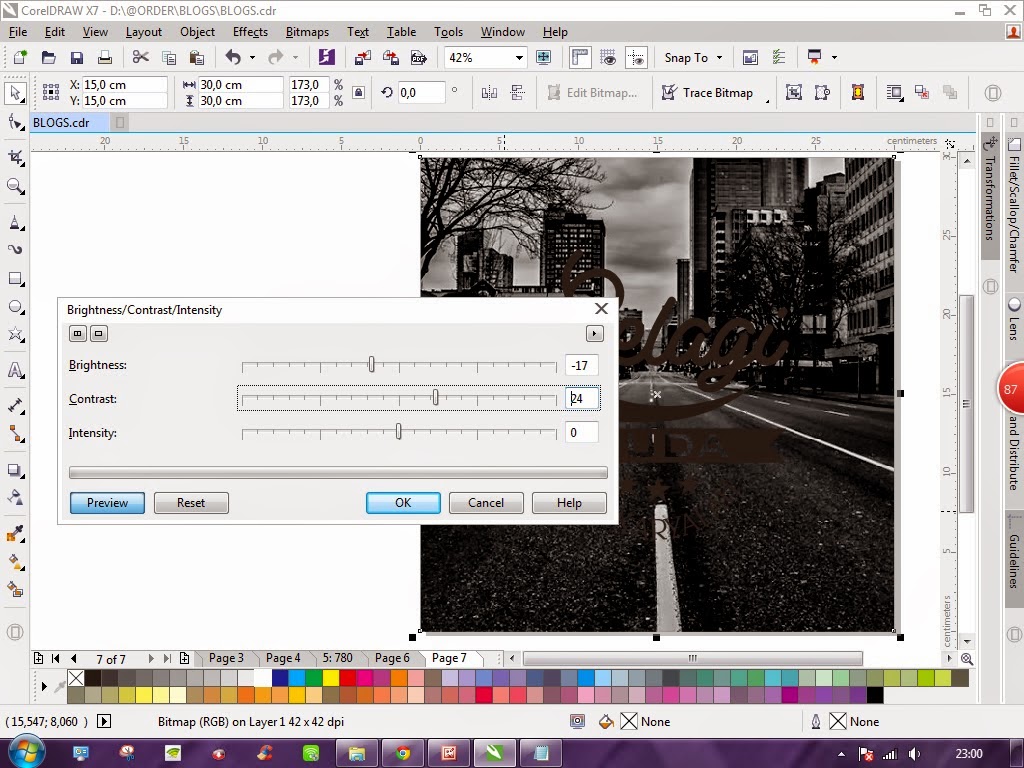Click the Contrast slider handle

point(437,398)
